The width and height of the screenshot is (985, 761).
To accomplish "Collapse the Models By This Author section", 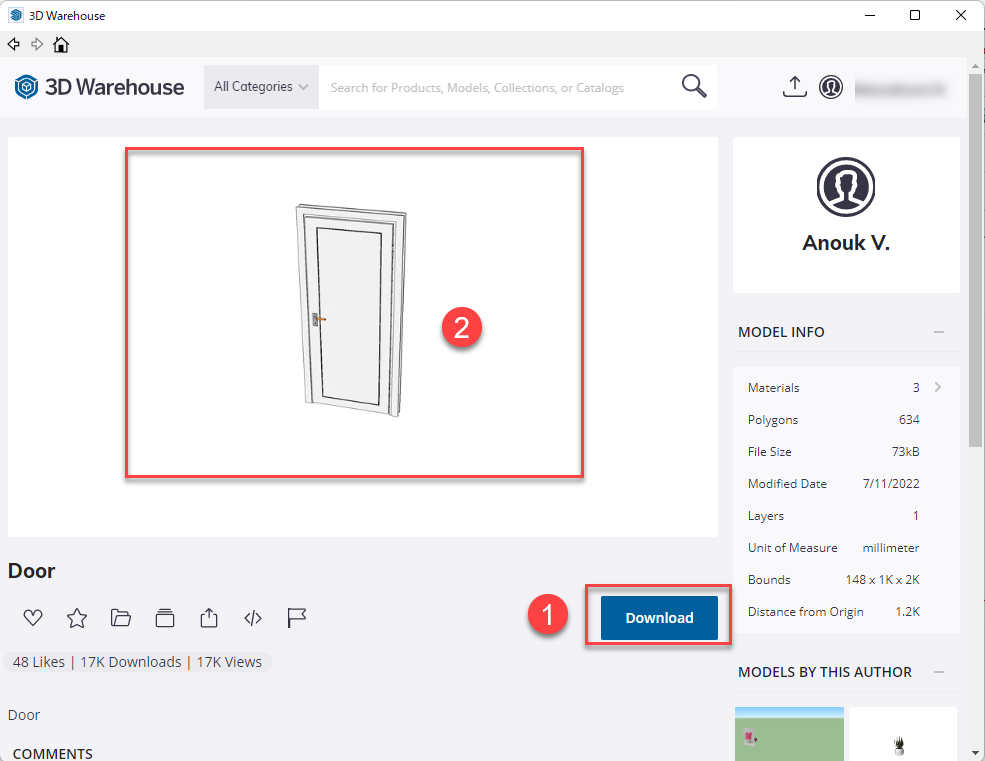I will [939, 672].
